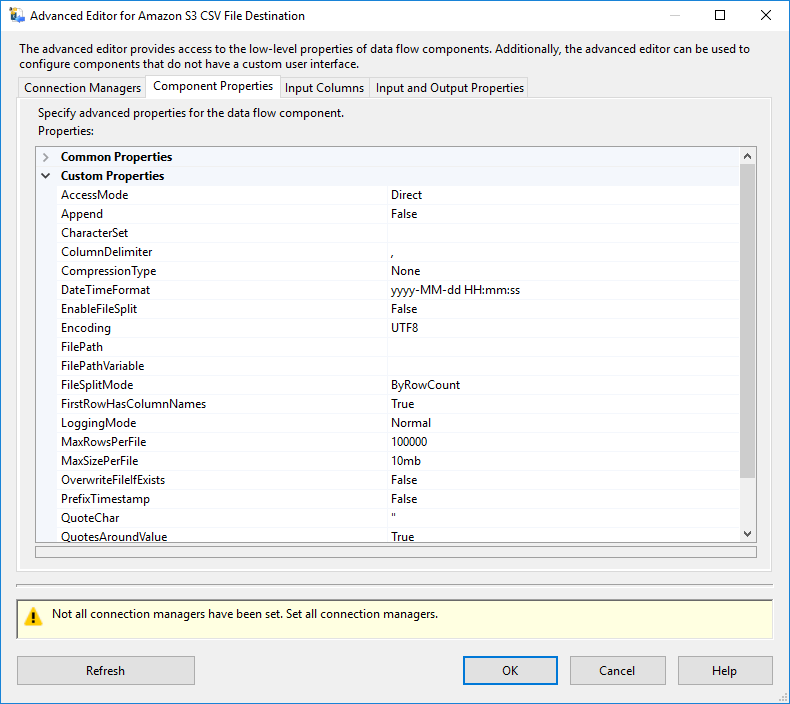The width and height of the screenshot is (790, 704).
Task: Select the FirstRowHasColumnNames property name
Action: [x=133, y=404]
